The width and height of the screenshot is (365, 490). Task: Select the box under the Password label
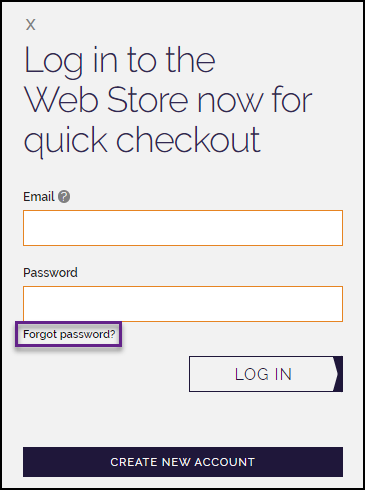point(183,304)
